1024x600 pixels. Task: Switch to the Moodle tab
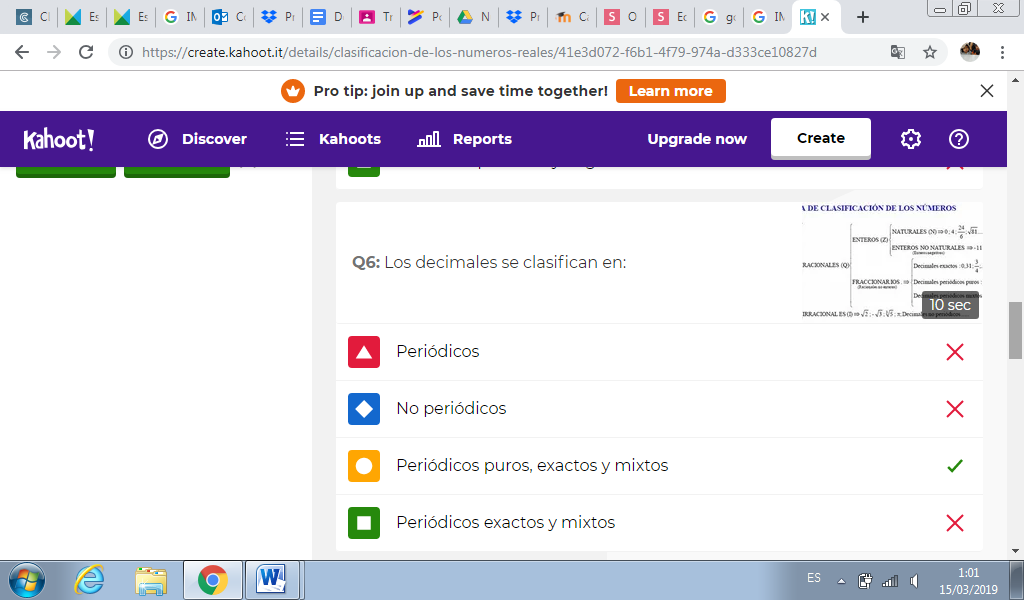[x=571, y=17]
